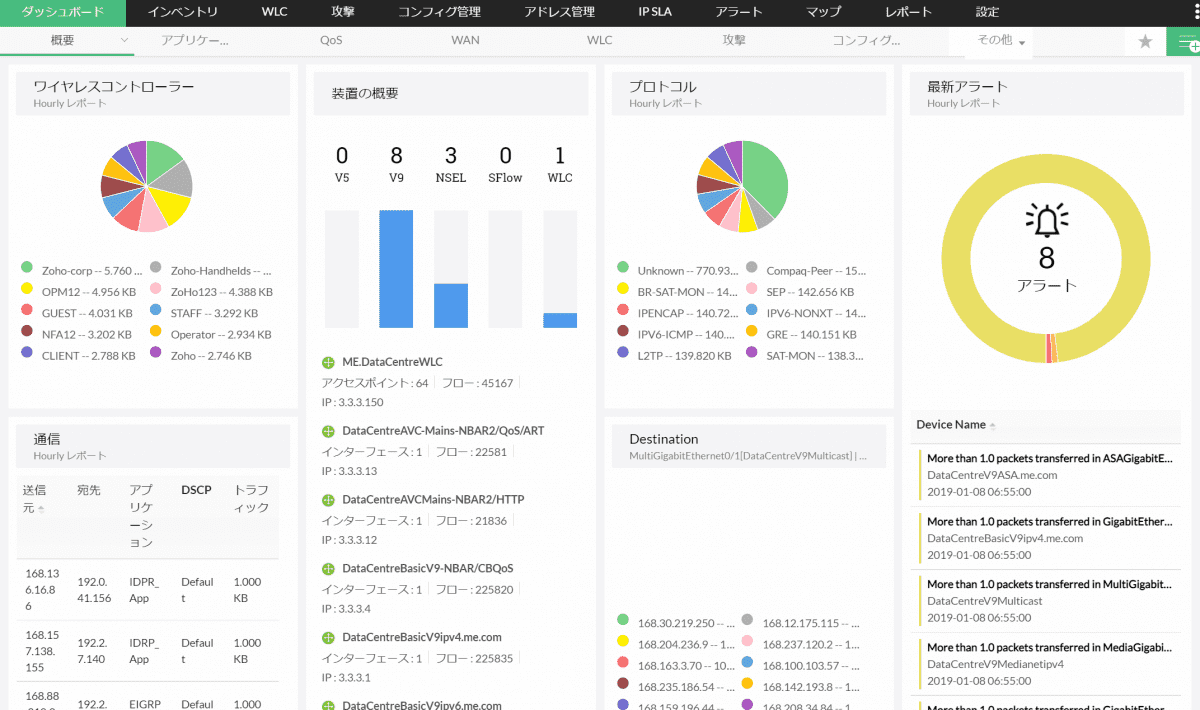
Task: Click status icon beside DataCentreBasicV9ipv4.me.com
Action: tap(328, 637)
